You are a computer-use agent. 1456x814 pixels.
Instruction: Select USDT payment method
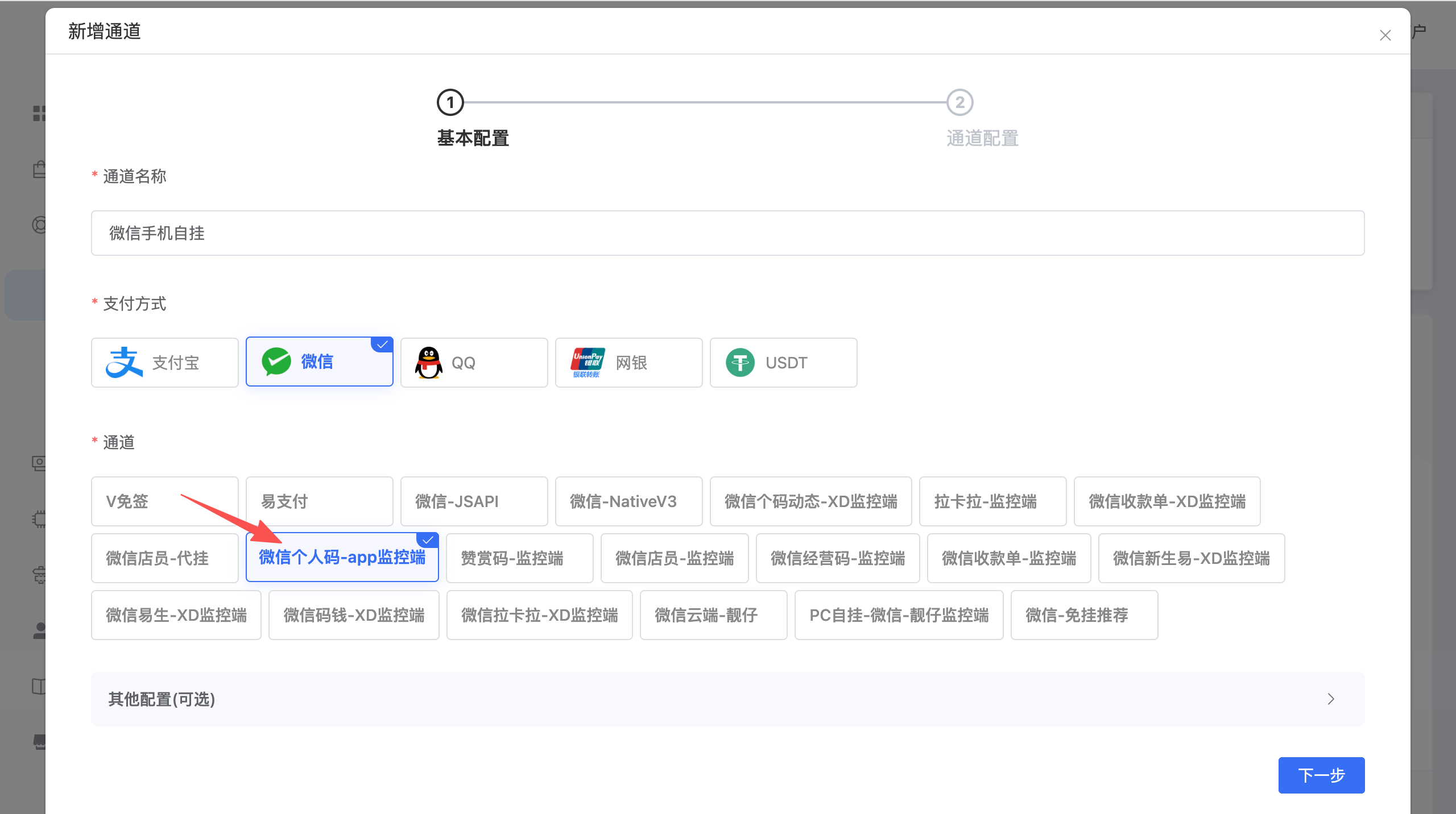click(784, 363)
